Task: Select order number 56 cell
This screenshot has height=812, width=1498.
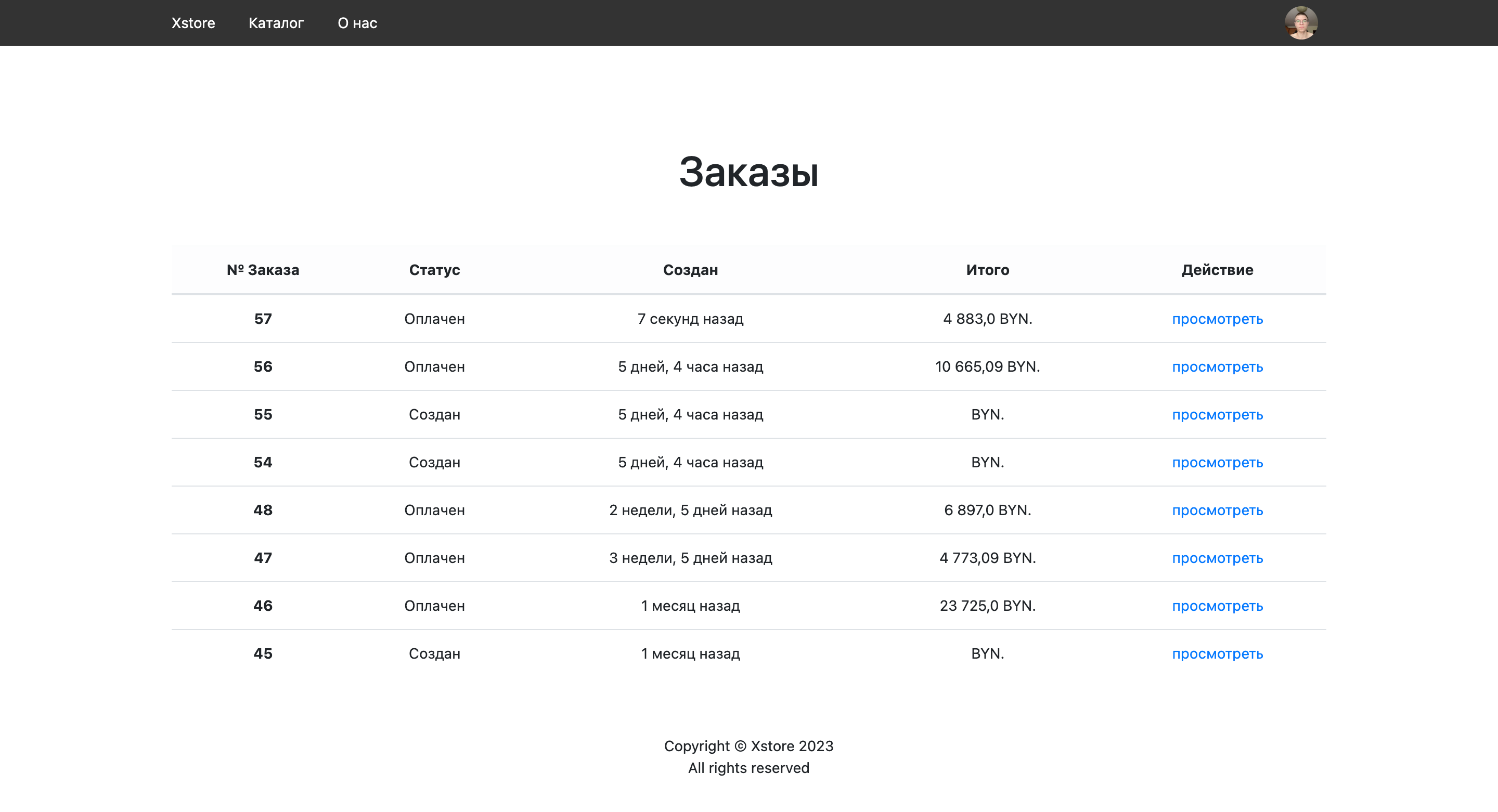Action: 263,366
